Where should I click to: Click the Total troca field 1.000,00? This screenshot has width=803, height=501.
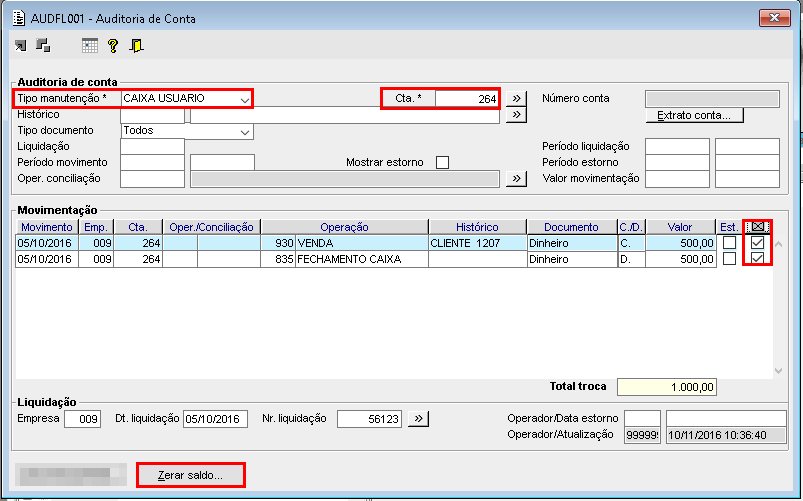click(667, 387)
